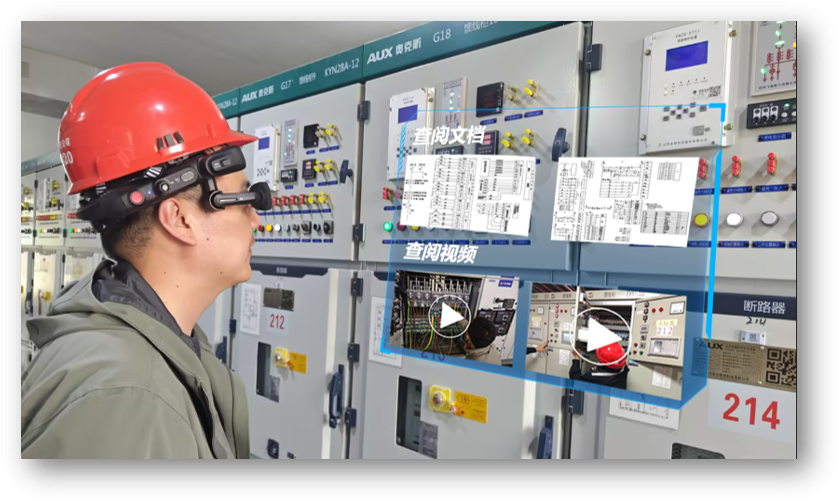Click the 212 label on left cabinet door
The width and height of the screenshot is (839, 501).
point(277,321)
